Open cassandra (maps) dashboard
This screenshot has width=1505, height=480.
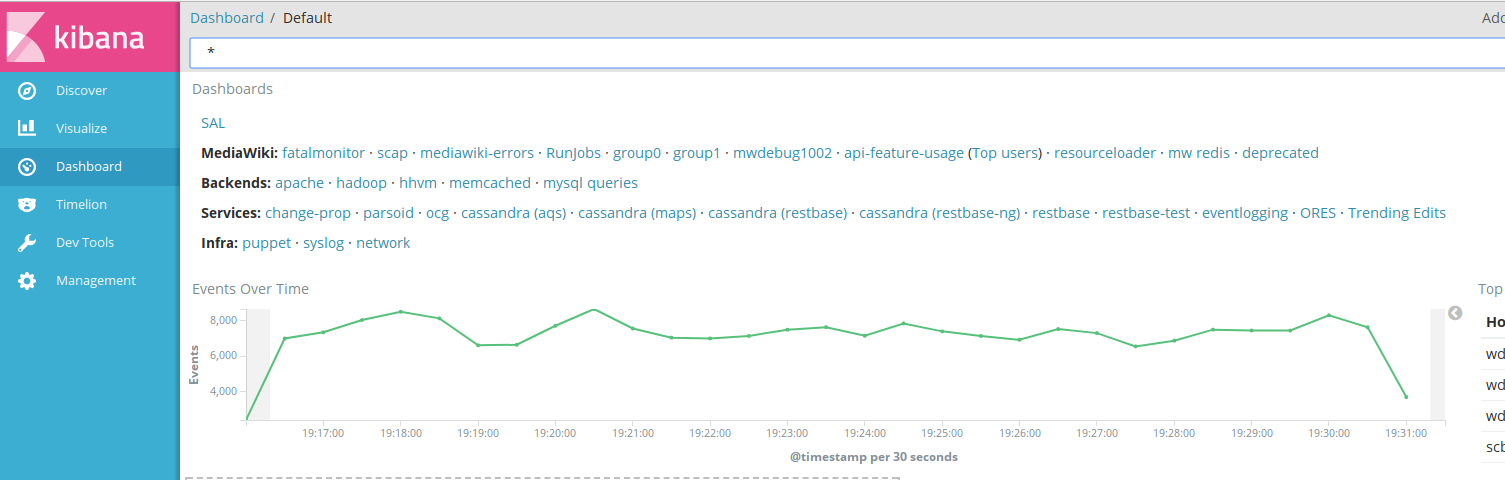[x=637, y=213]
